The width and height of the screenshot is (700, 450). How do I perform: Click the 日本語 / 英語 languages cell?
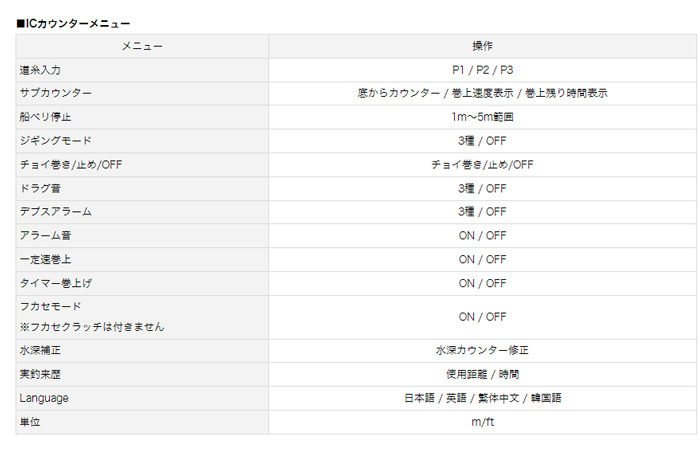click(482, 398)
